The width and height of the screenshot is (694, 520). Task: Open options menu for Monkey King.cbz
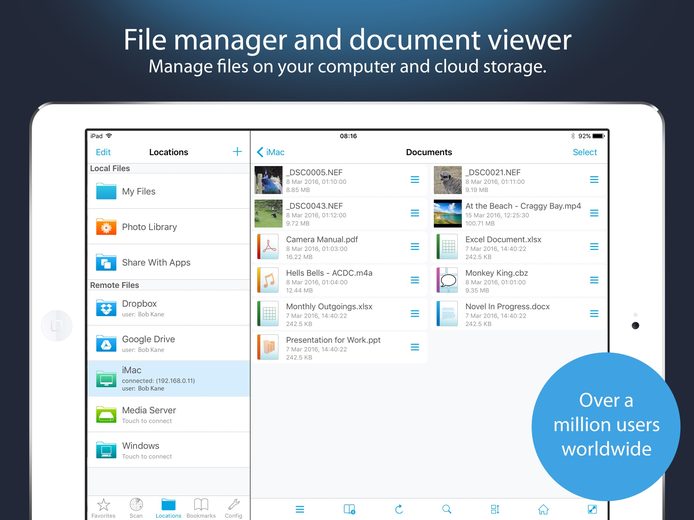click(594, 280)
